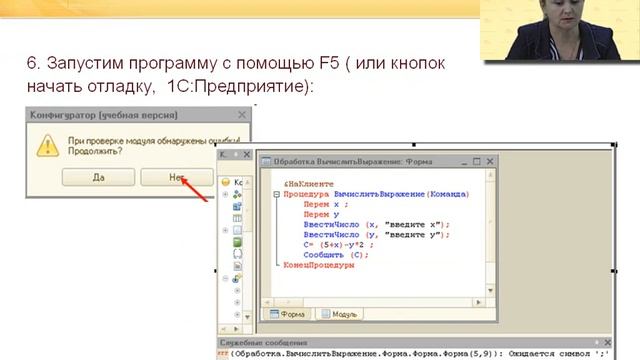Click the Нет button in the dialog

pyautogui.click(x=177, y=177)
